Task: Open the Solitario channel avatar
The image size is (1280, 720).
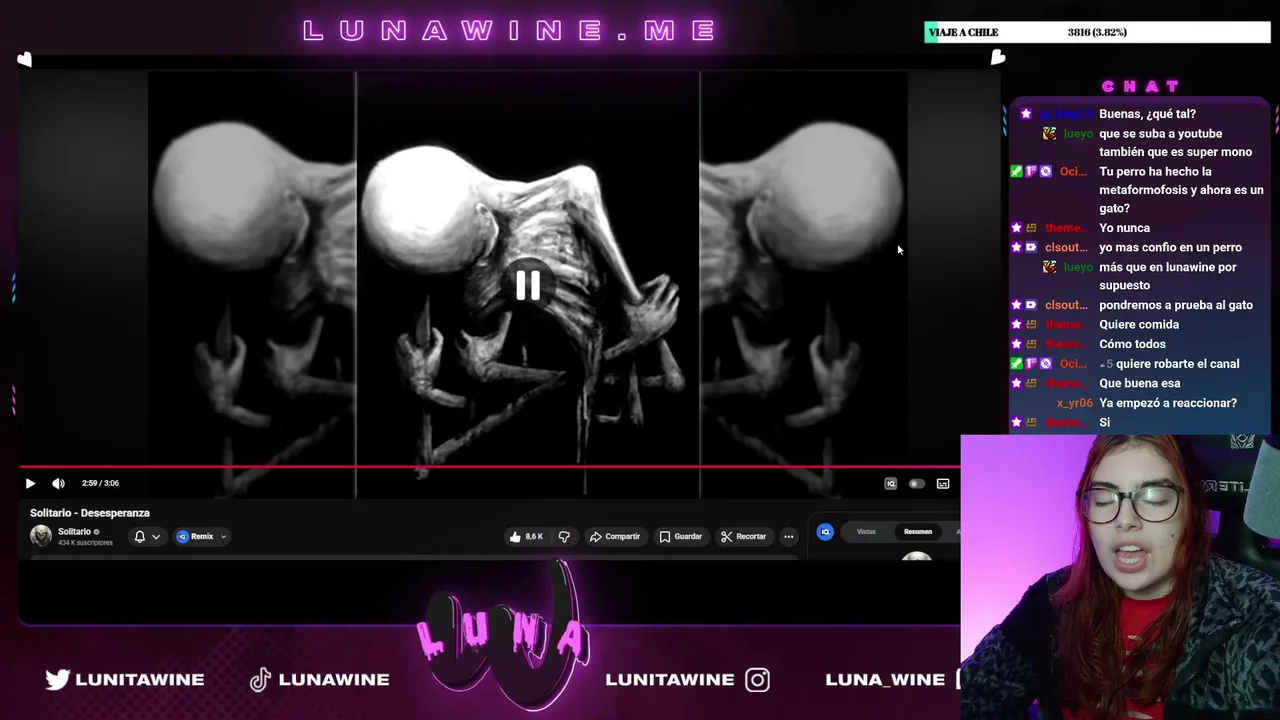Action: 41,536
